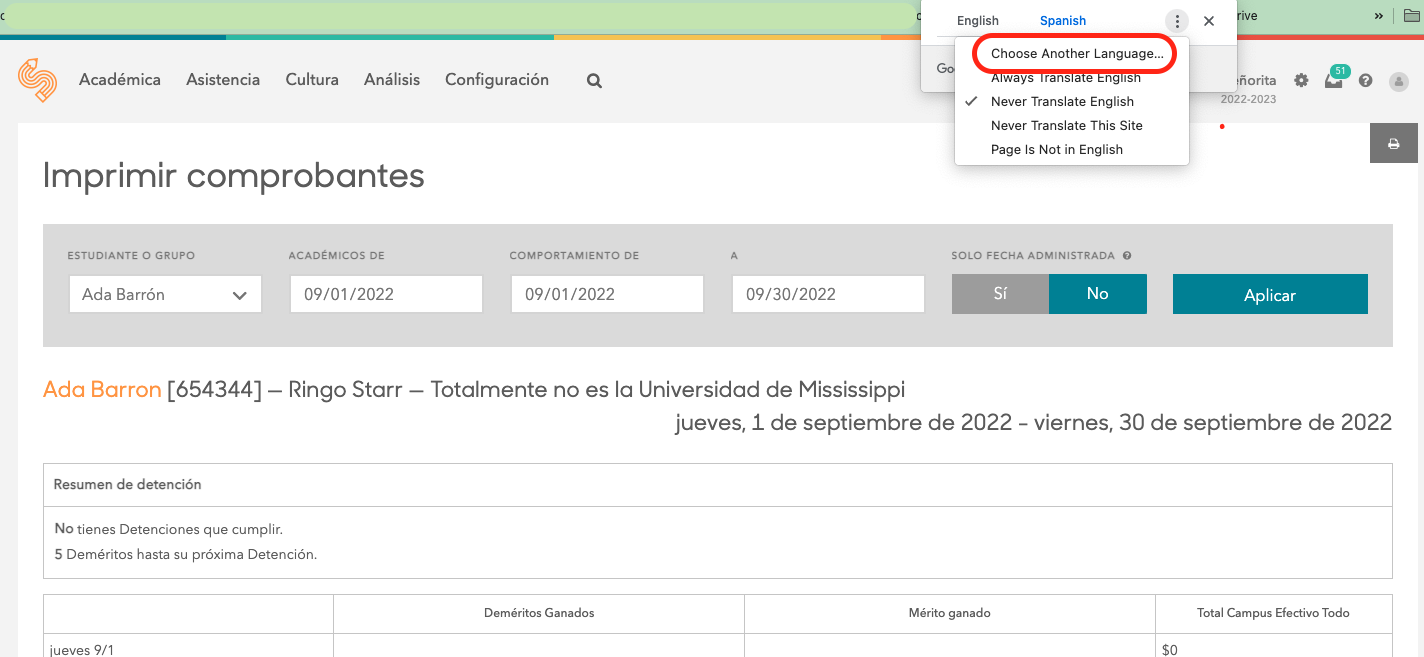
Task: Open the user profile avatar
Action: (1399, 81)
